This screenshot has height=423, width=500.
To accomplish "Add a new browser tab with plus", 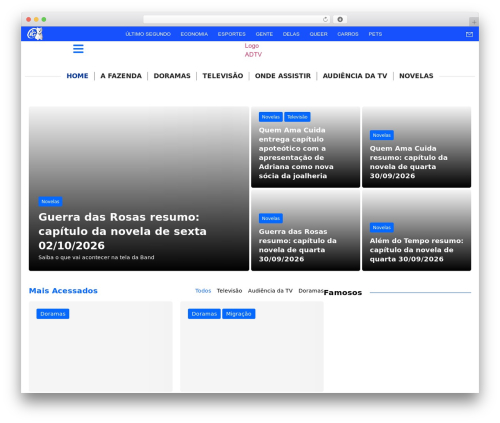I will 474,22.
